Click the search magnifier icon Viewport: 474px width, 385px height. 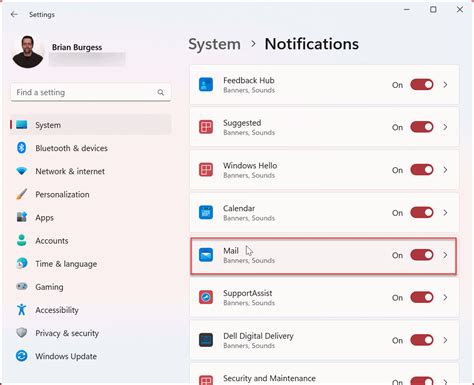pyautogui.click(x=161, y=92)
